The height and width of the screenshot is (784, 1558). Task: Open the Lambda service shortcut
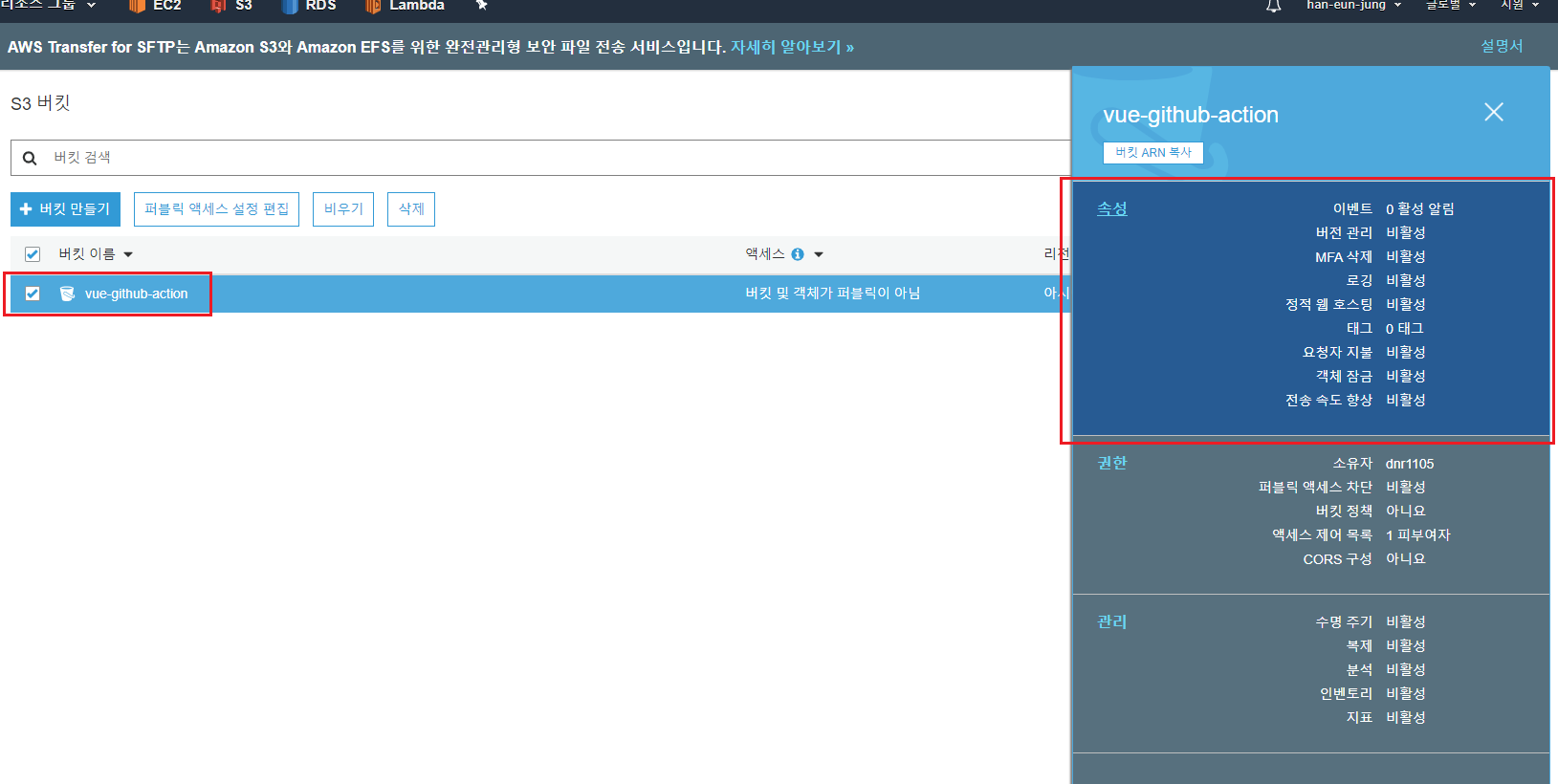click(x=405, y=6)
